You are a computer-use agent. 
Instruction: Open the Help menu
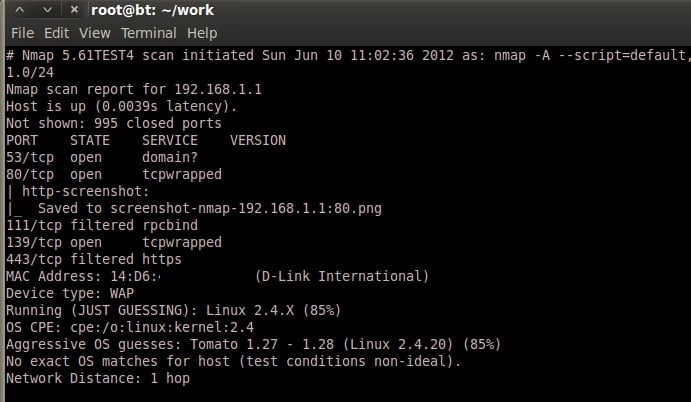[202, 33]
